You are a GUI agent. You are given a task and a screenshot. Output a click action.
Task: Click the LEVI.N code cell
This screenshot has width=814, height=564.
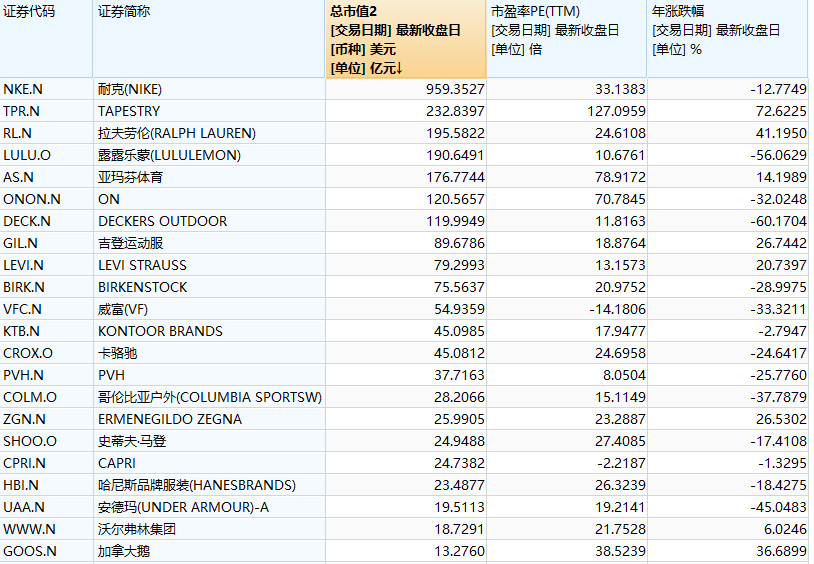pyautogui.click(x=46, y=265)
